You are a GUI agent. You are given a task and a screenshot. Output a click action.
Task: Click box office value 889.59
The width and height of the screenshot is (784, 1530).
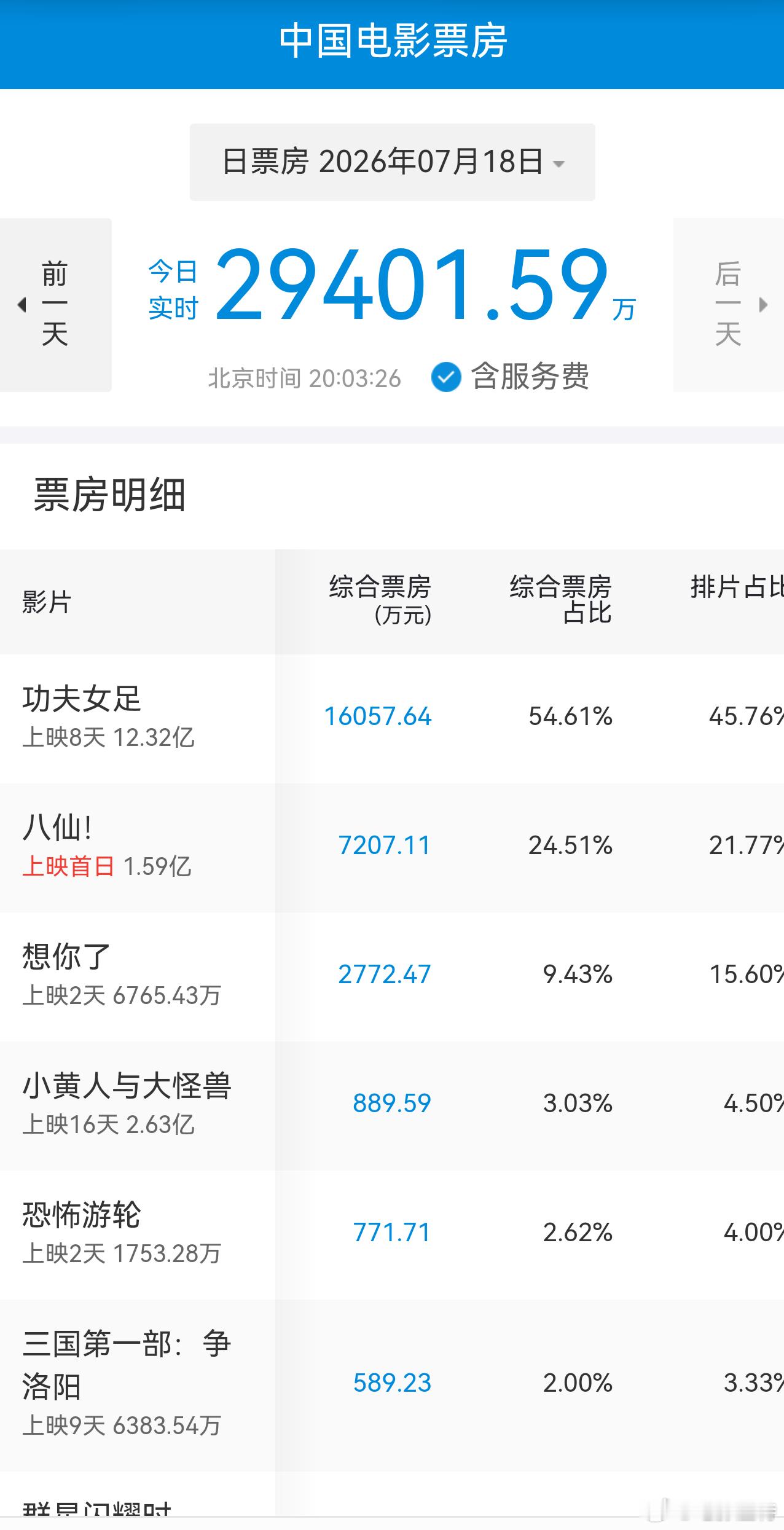[392, 1104]
